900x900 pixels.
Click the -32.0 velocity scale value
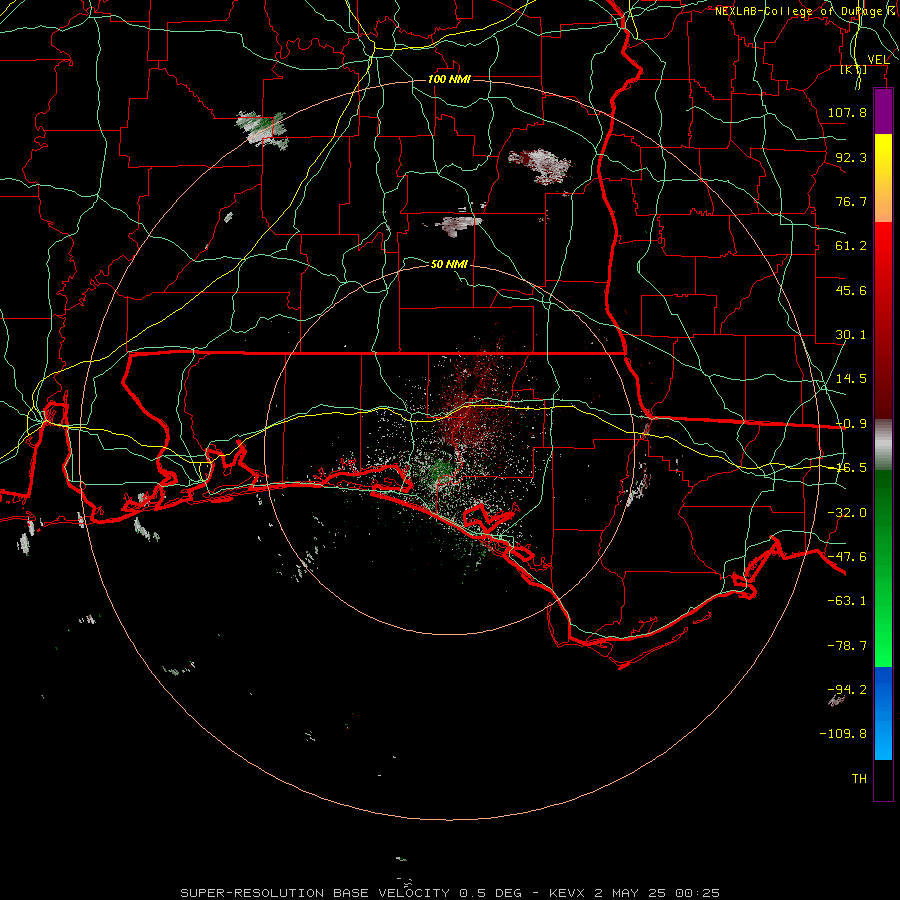(847, 513)
